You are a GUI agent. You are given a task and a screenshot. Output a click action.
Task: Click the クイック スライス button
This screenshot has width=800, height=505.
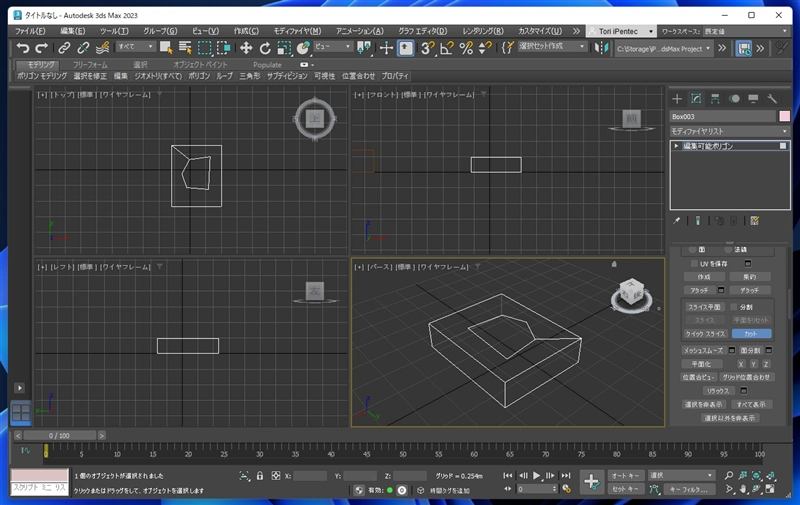705,334
